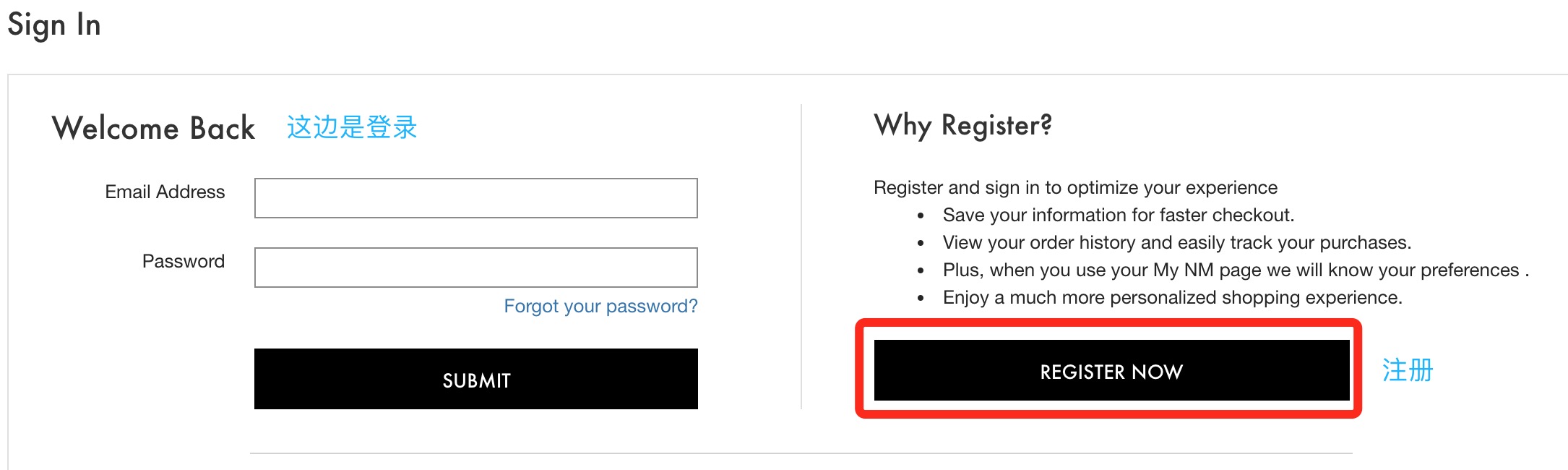
Task: Click the 'Email Address' field label
Action: click(165, 192)
